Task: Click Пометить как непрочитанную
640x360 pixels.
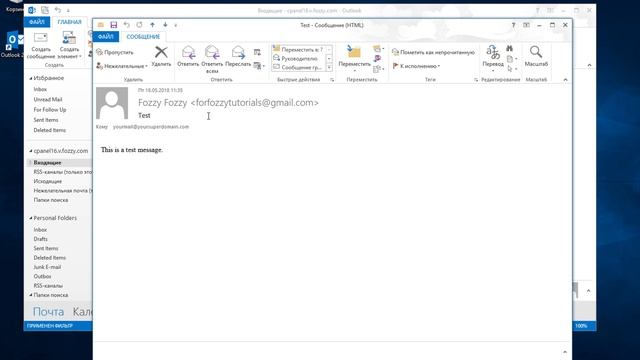Action: point(433,52)
